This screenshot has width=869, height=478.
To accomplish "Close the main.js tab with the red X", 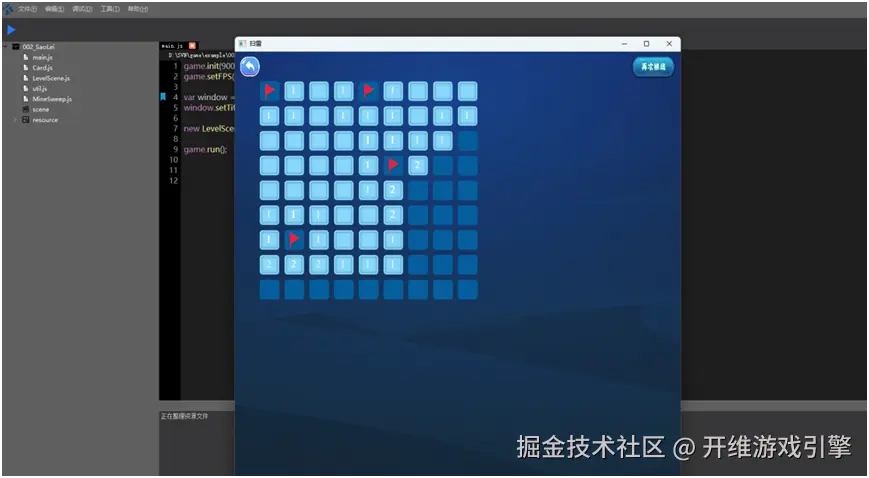I will [x=192, y=45].
